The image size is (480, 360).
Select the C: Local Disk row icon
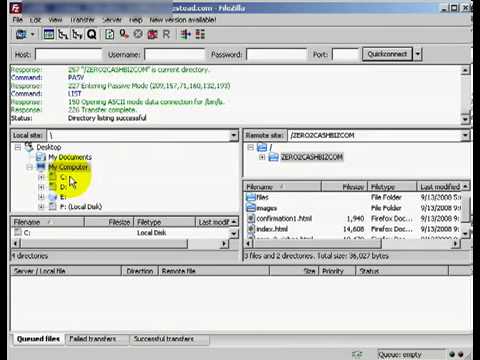[x=18, y=233]
